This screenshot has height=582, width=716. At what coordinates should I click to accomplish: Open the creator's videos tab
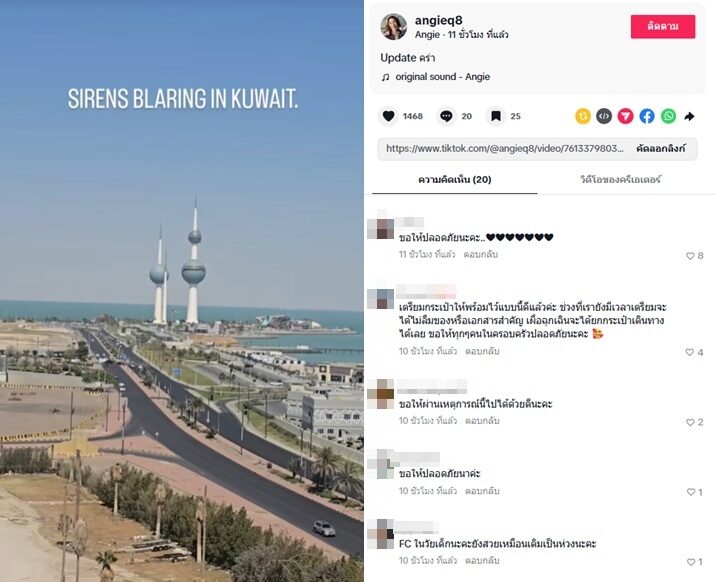point(621,180)
